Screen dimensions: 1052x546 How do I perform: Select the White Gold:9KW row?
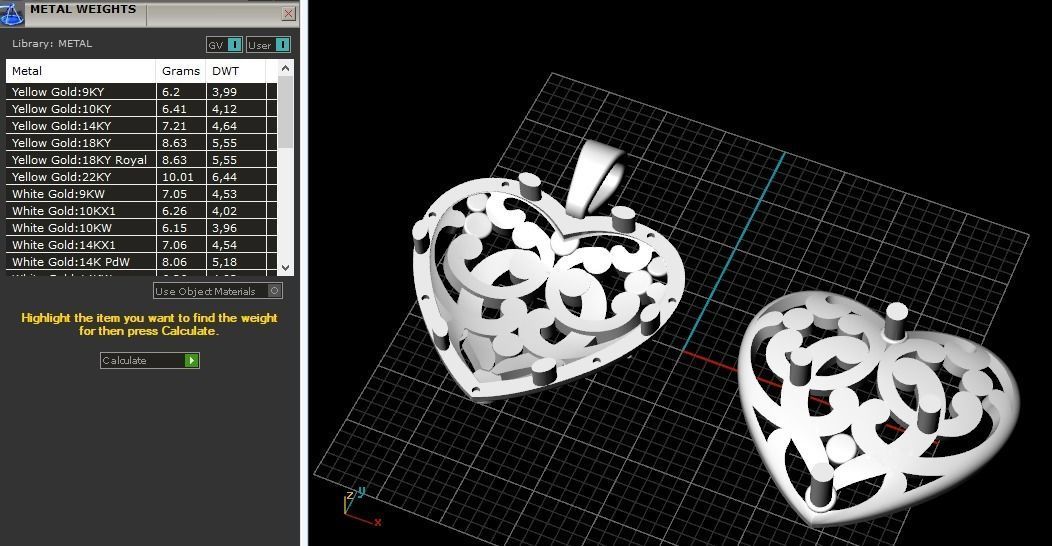click(x=142, y=194)
